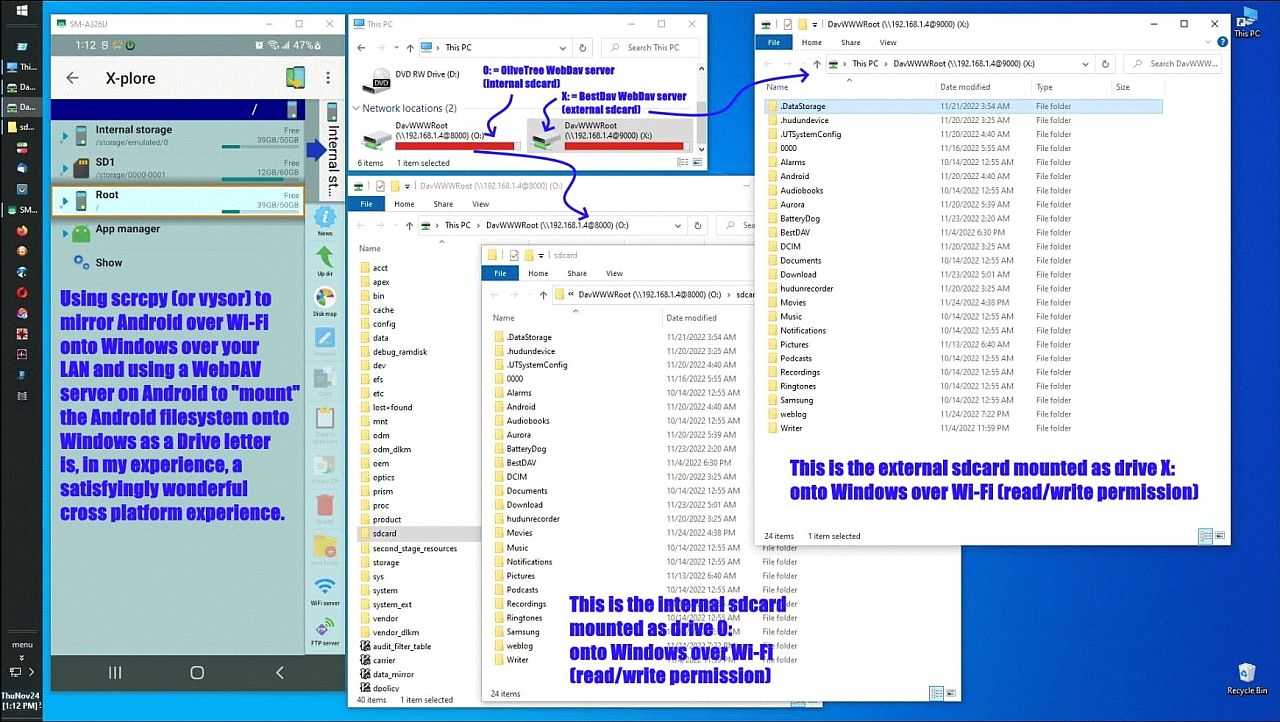Click refresh button in This PC window
Viewport: 1280px width, 722px height.
[583, 47]
